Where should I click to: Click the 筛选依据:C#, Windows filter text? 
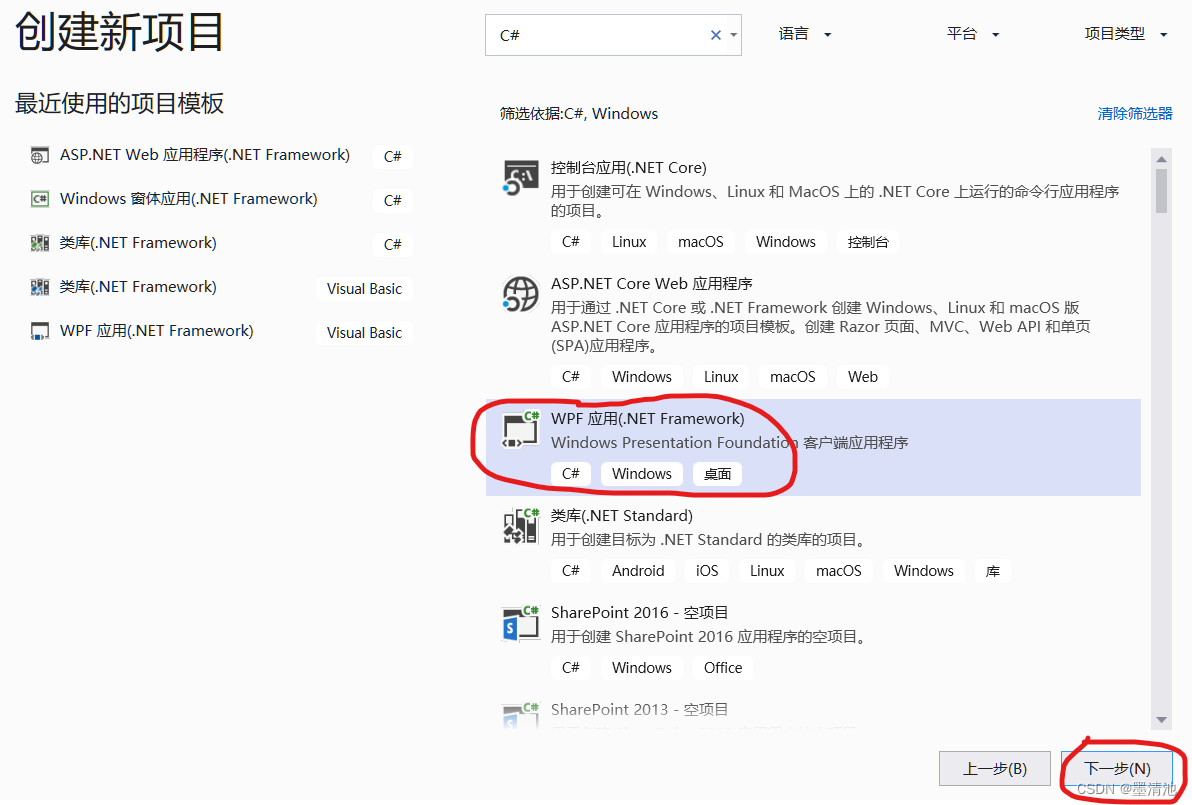579,113
